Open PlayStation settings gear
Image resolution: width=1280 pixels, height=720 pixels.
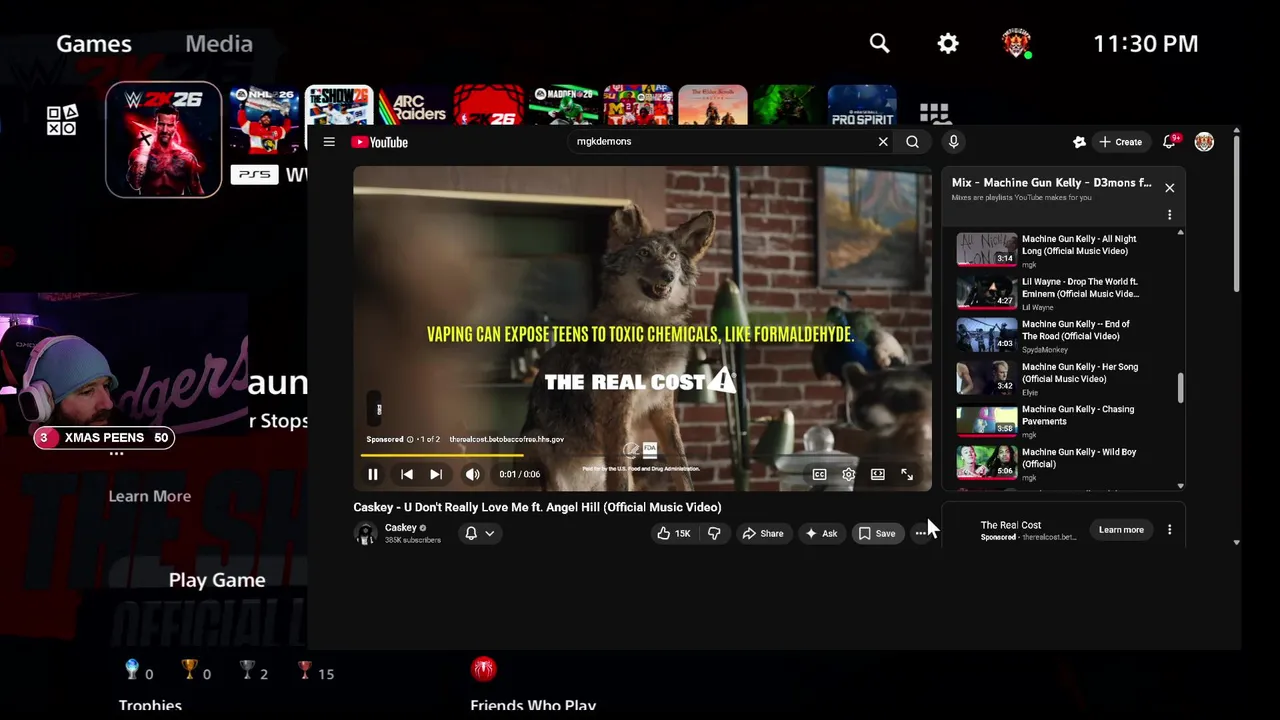pos(948,43)
